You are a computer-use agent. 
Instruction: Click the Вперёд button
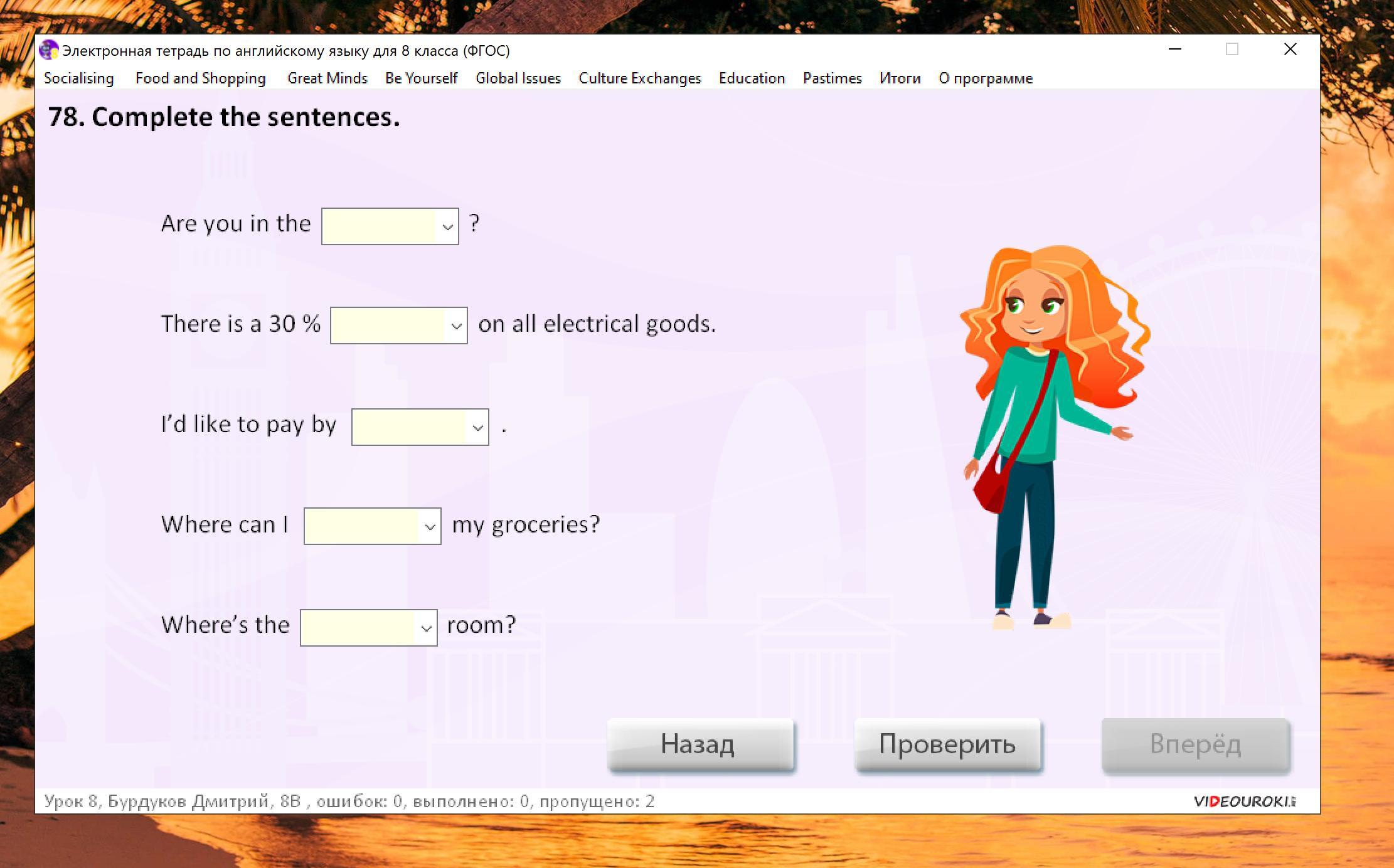click(x=1194, y=744)
